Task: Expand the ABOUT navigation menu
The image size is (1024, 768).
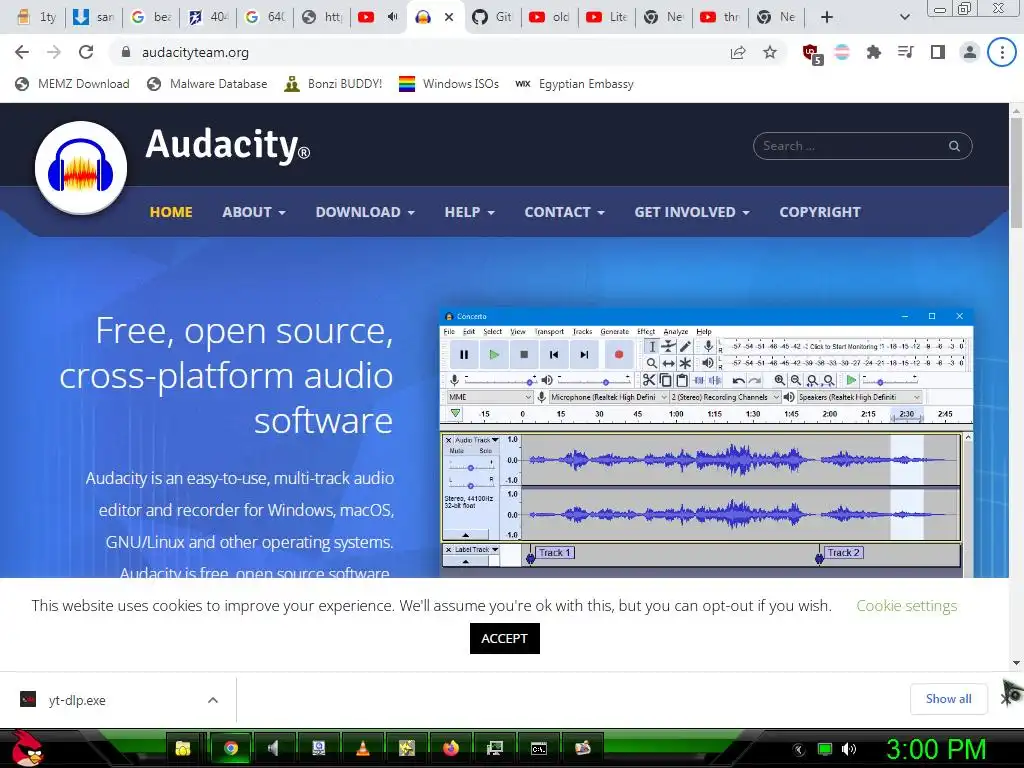Action: click(253, 212)
